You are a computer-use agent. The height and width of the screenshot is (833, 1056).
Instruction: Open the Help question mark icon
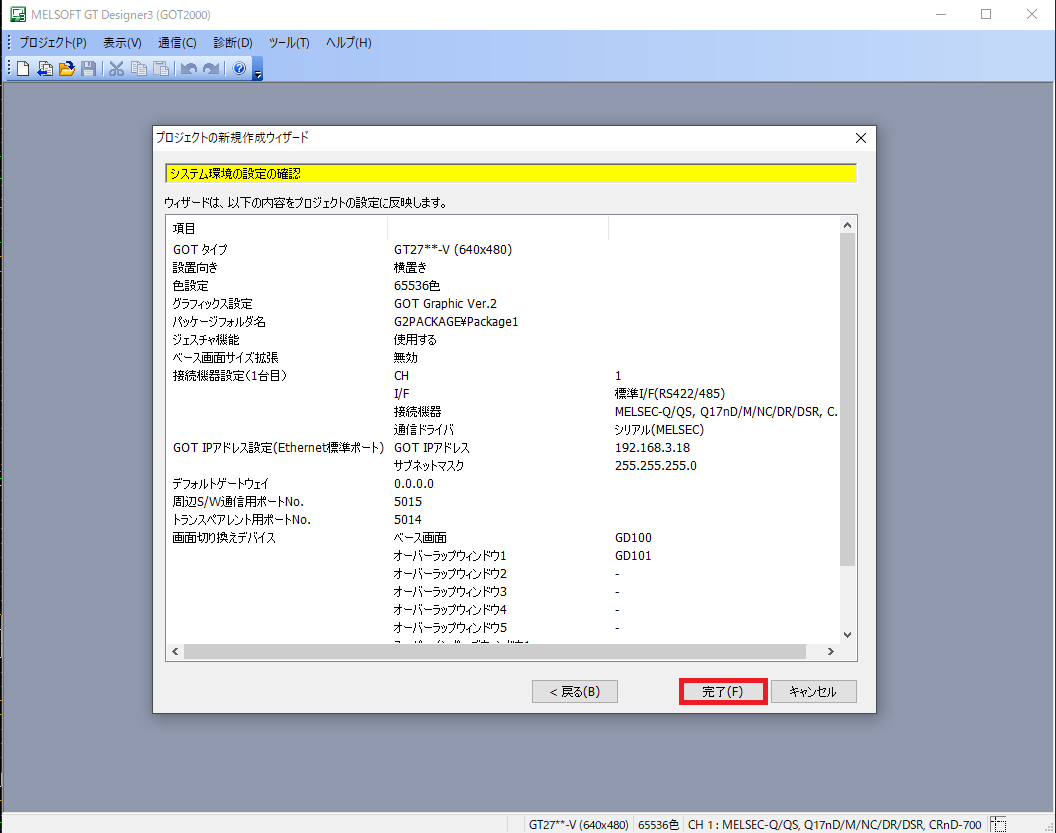239,69
